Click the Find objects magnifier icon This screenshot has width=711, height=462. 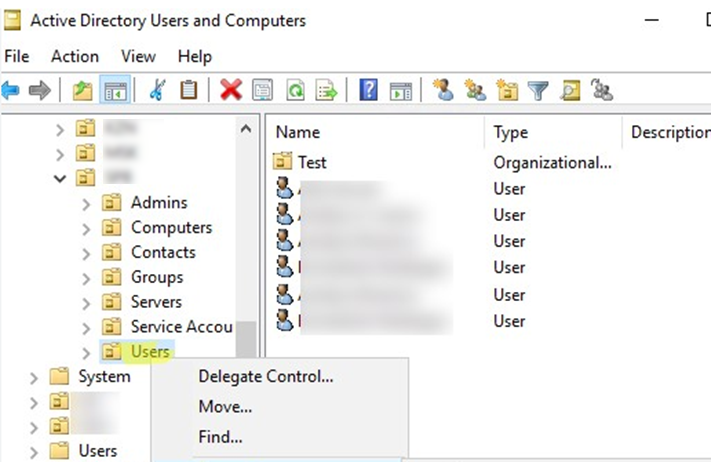tap(570, 90)
